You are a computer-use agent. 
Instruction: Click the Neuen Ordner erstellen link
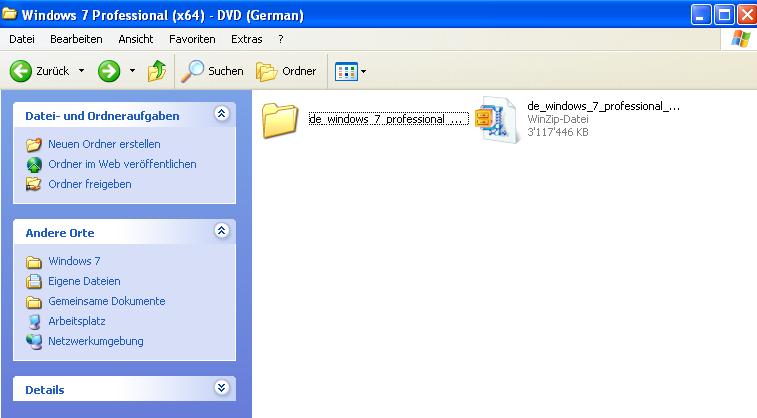tap(104, 144)
